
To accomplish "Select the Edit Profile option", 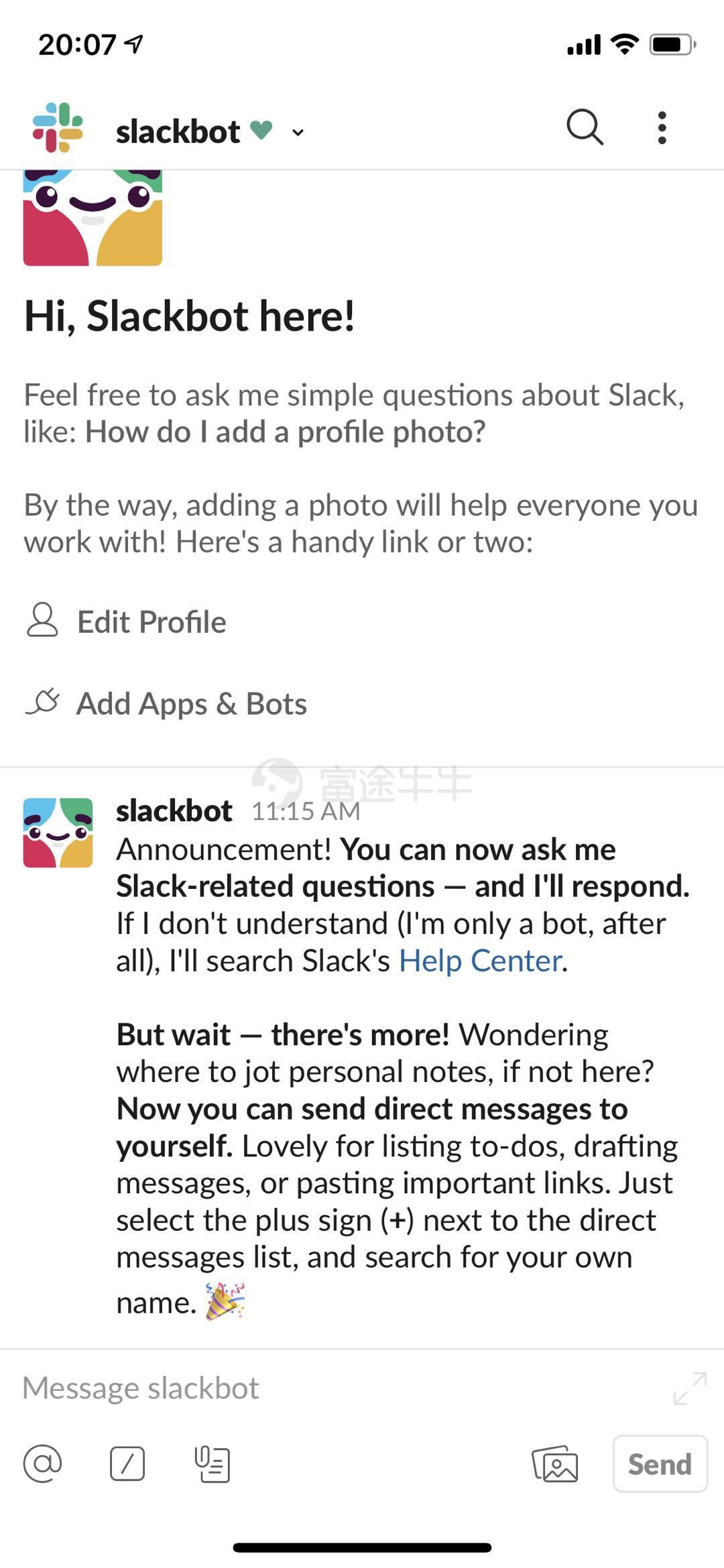I will 151,621.
